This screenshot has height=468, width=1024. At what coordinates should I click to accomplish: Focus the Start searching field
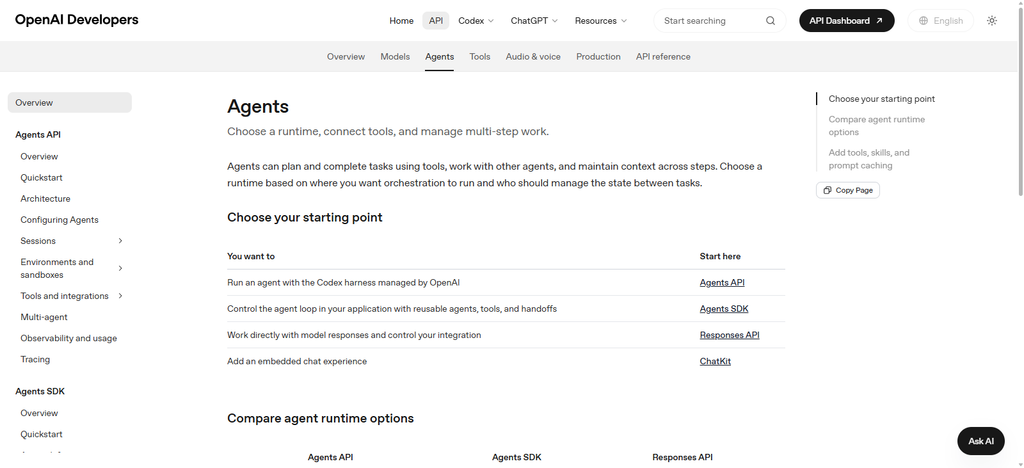point(720,21)
